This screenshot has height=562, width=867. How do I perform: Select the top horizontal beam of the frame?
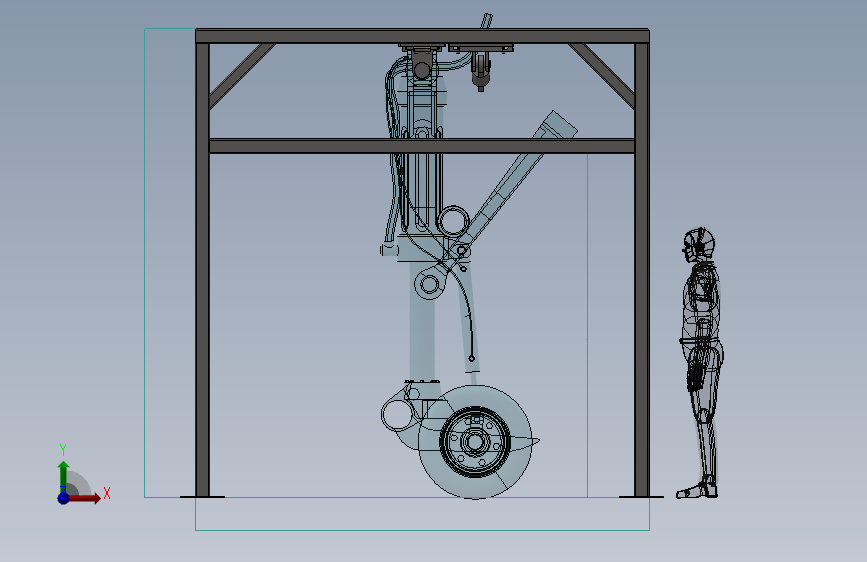click(422, 37)
